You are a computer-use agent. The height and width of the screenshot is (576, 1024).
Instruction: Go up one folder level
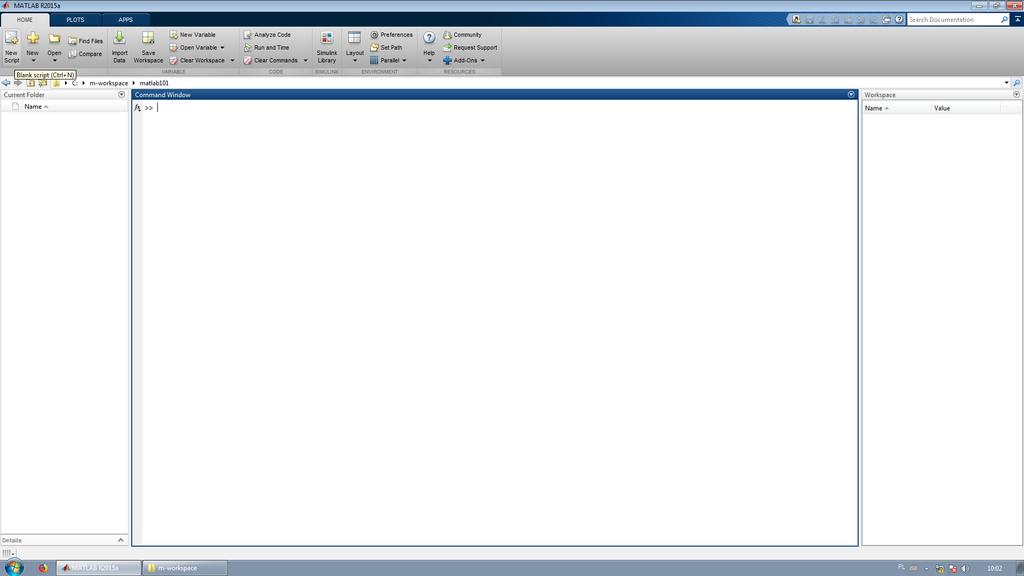coord(31,83)
